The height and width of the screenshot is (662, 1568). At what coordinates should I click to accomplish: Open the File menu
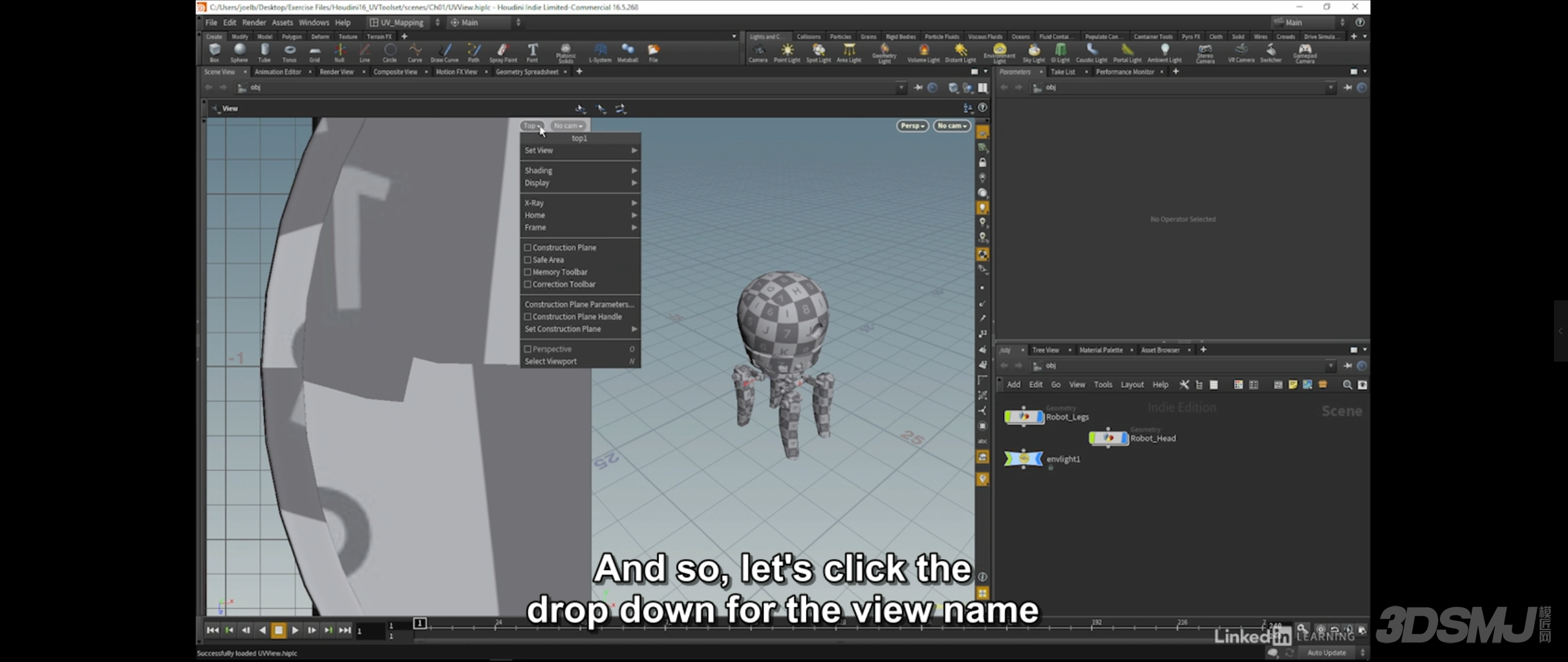(x=211, y=23)
